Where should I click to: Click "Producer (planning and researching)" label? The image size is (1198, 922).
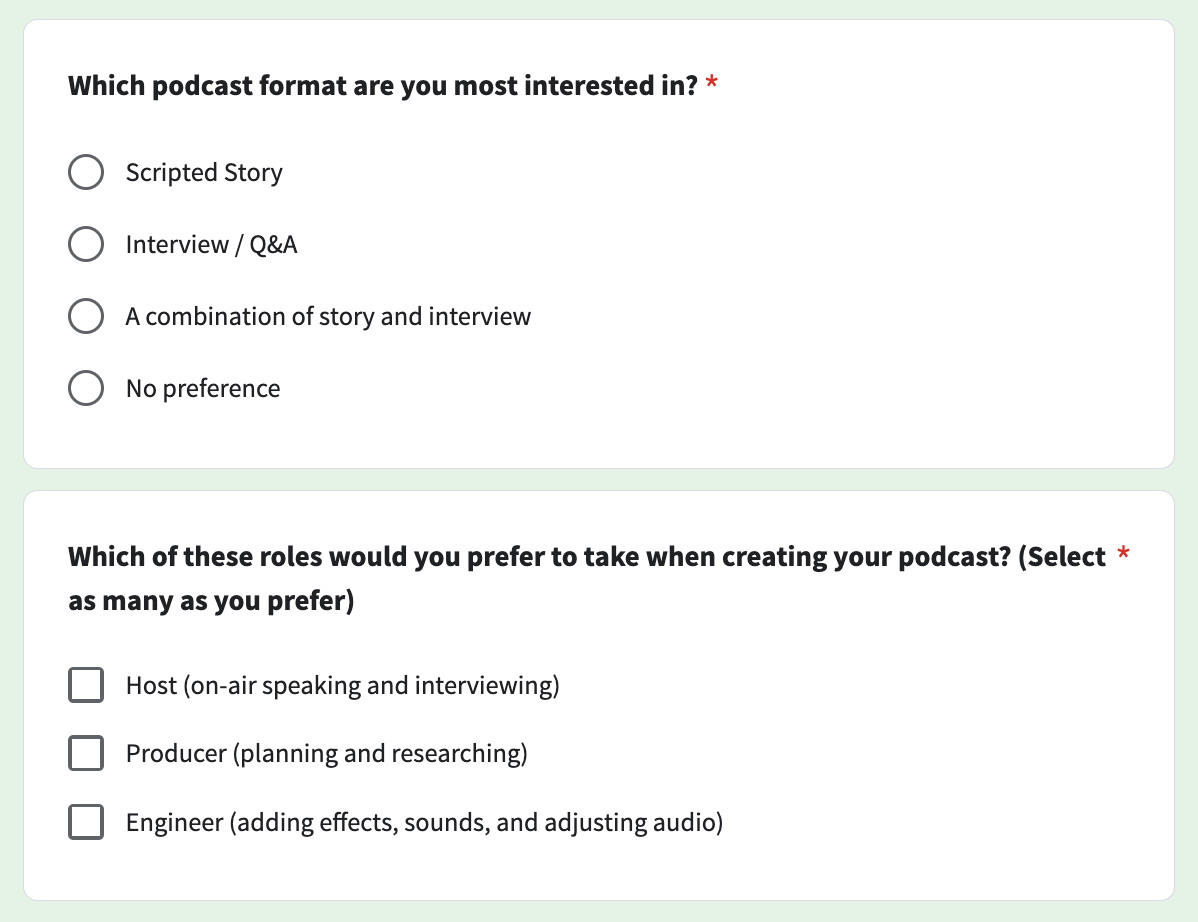pos(326,754)
